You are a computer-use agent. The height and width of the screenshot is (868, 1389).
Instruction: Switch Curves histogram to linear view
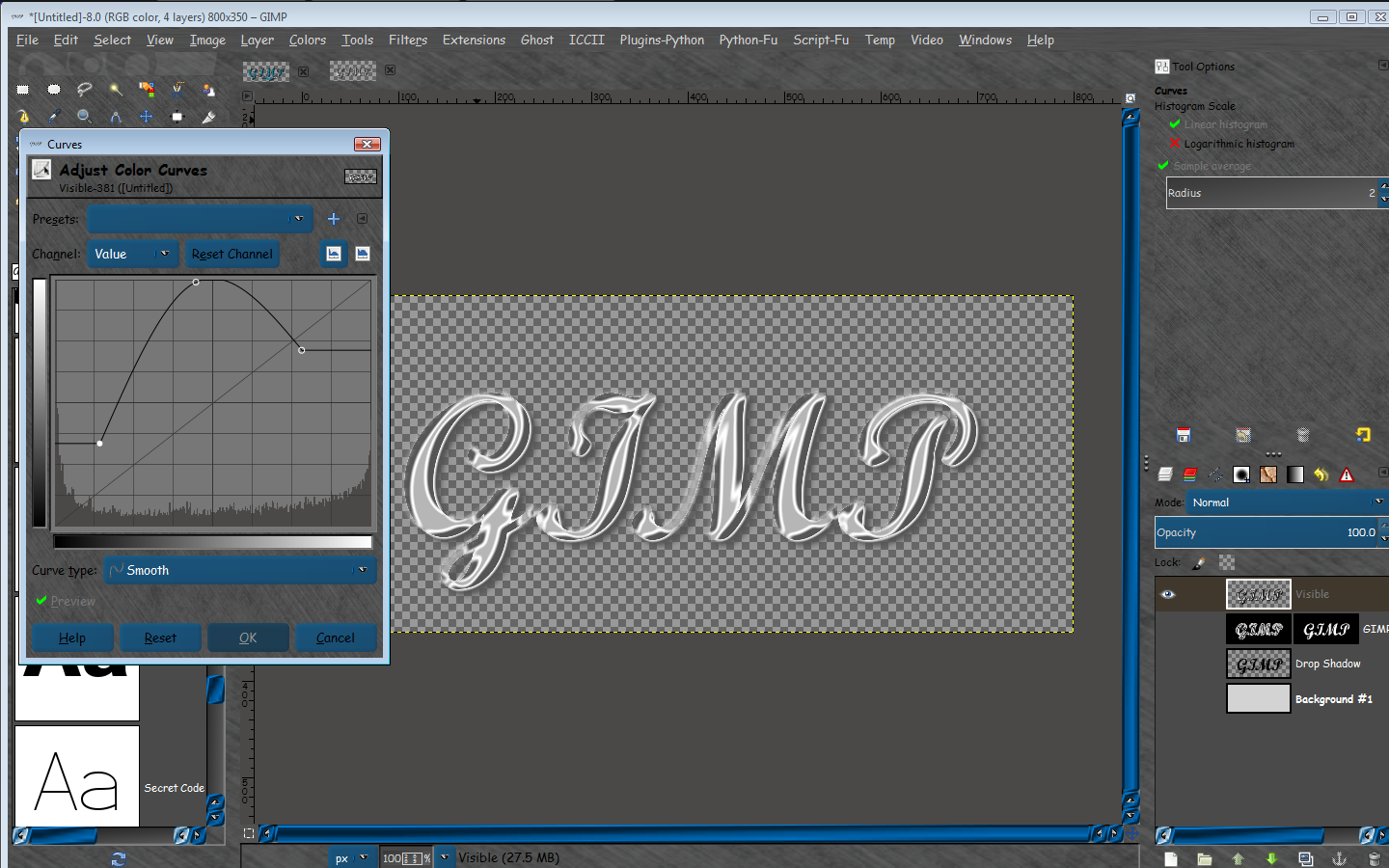[334, 254]
